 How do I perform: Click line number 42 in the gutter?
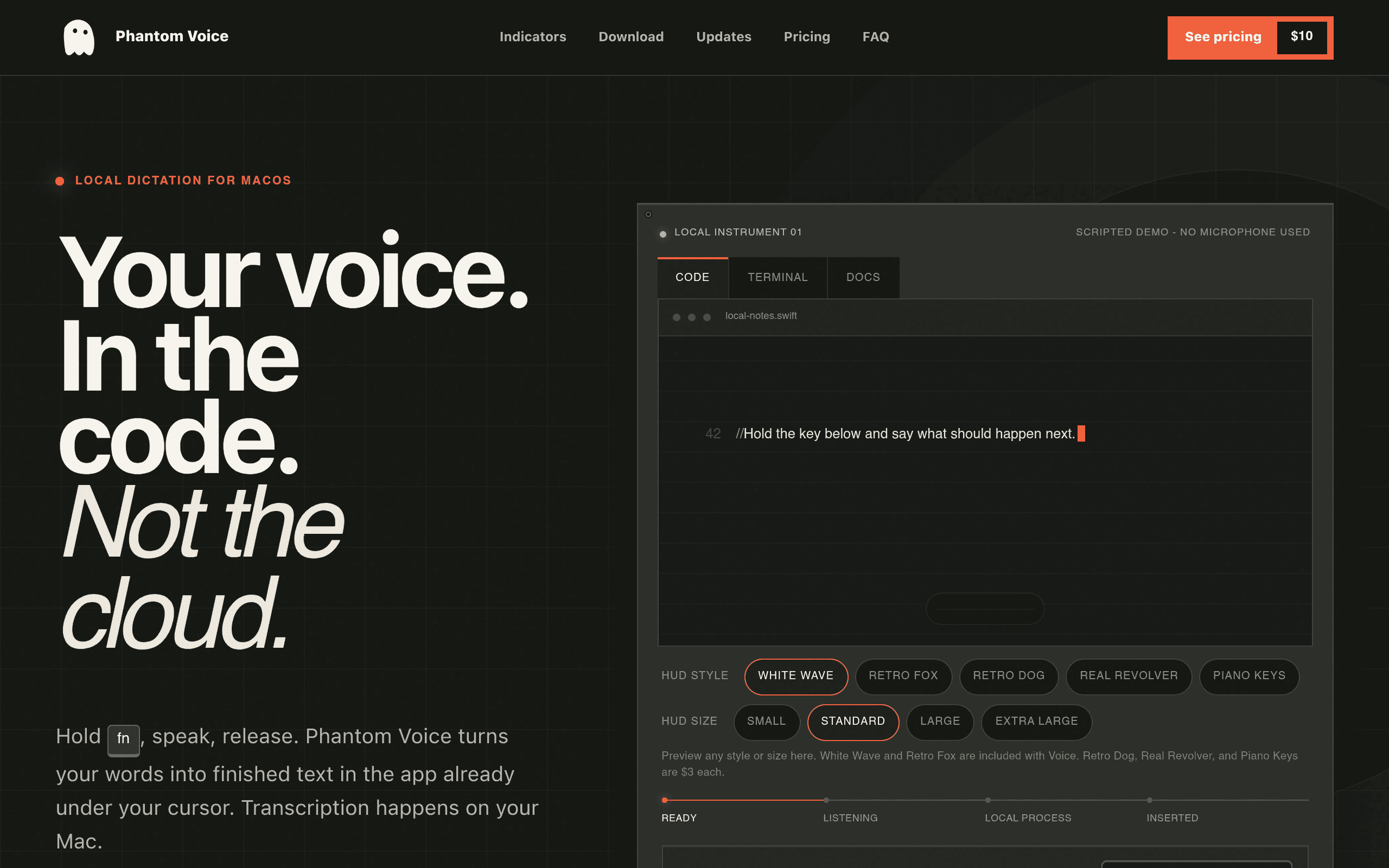713,434
